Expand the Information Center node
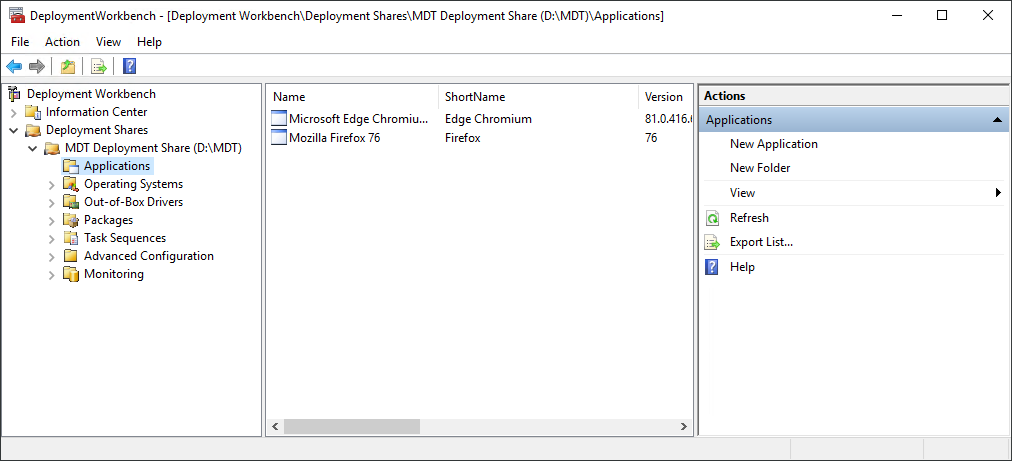The image size is (1012, 461). [15, 112]
